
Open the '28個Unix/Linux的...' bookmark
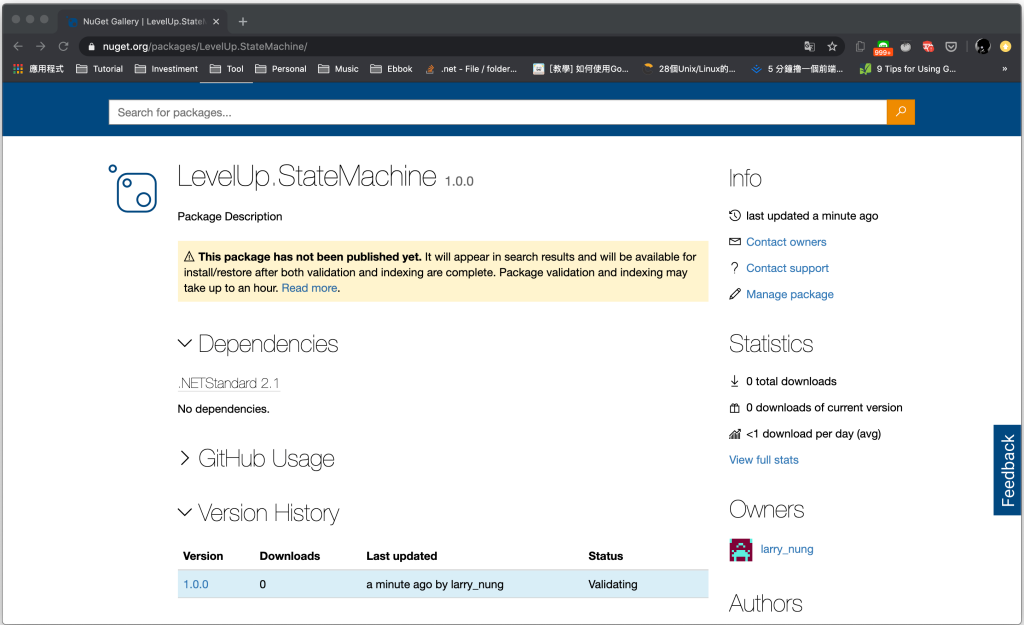[x=690, y=69]
